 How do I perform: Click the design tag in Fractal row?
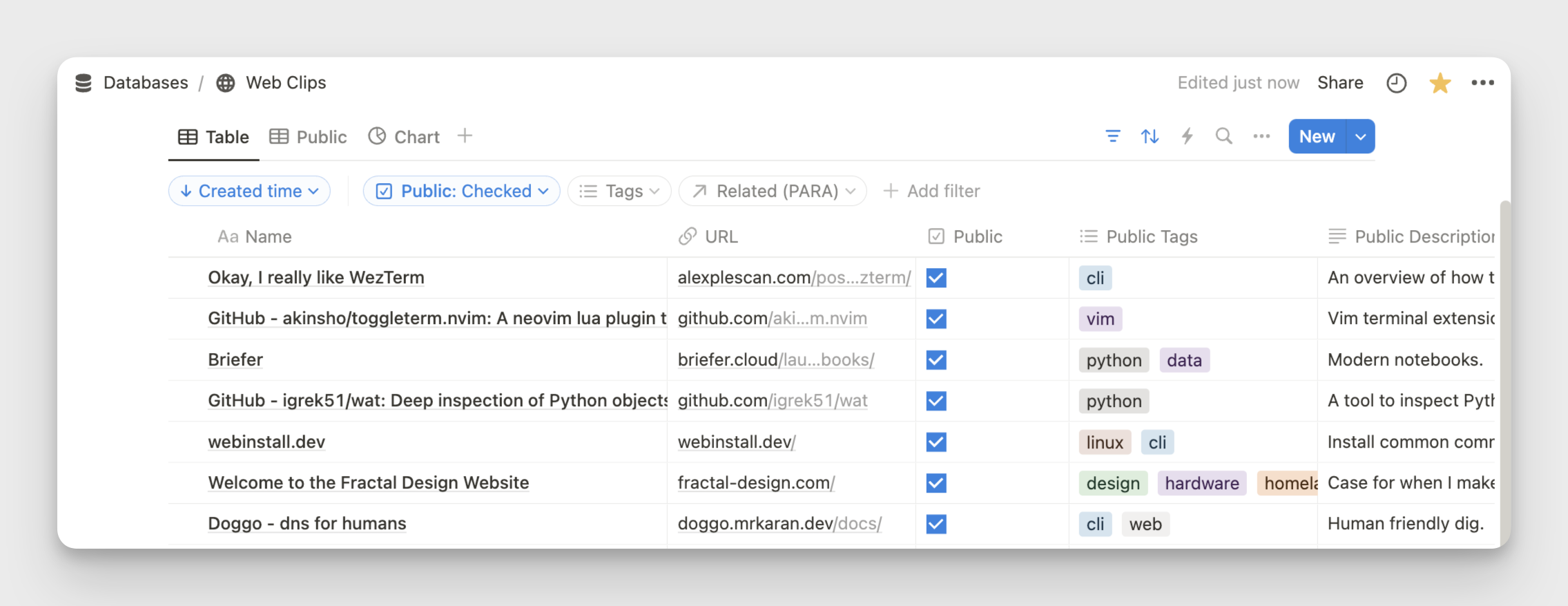(1113, 483)
